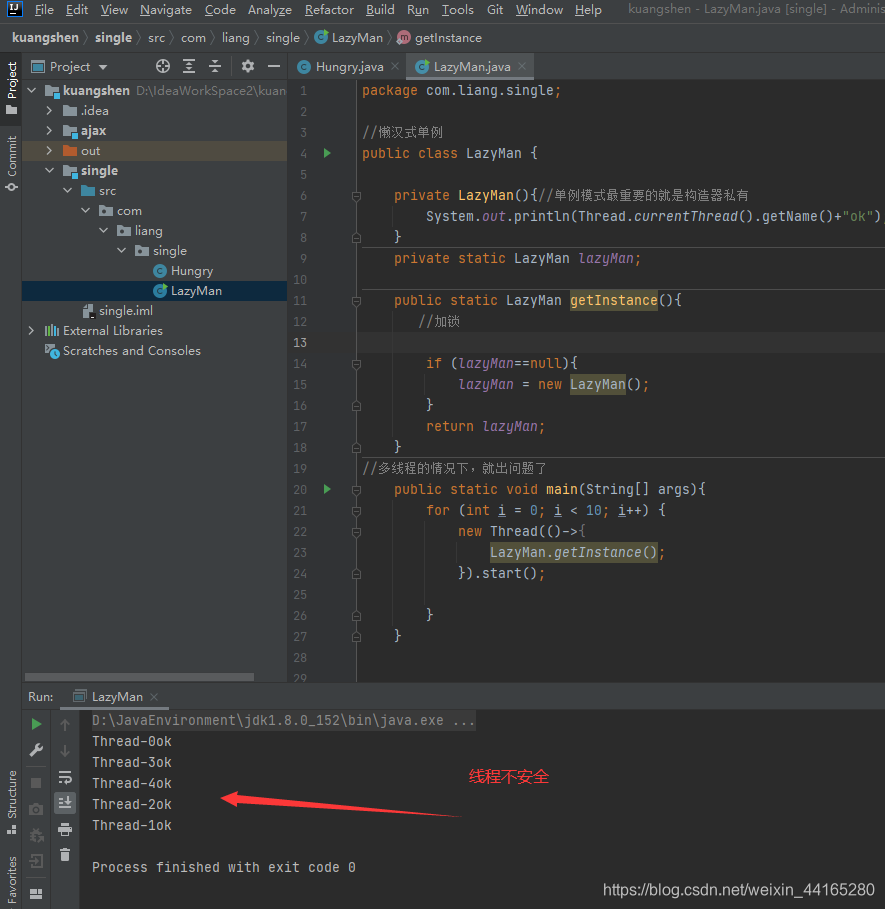The image size is (885, 909).
Task: Open Project panel settings gear
Action: [x=248, y=66]
